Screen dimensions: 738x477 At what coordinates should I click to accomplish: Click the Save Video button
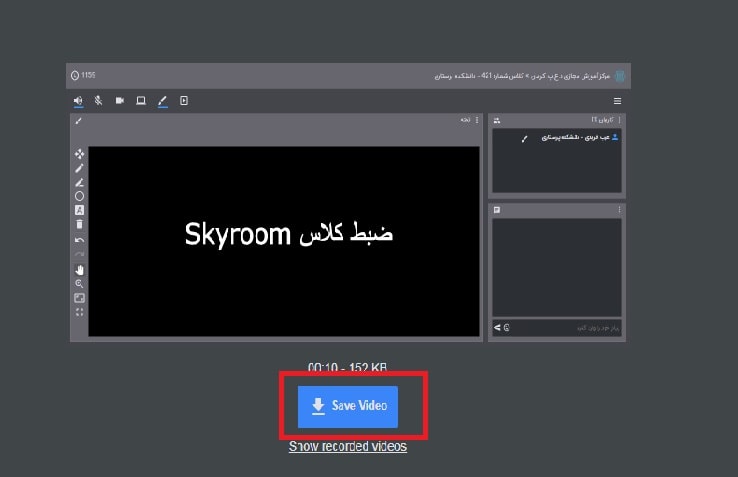(348, 407)
